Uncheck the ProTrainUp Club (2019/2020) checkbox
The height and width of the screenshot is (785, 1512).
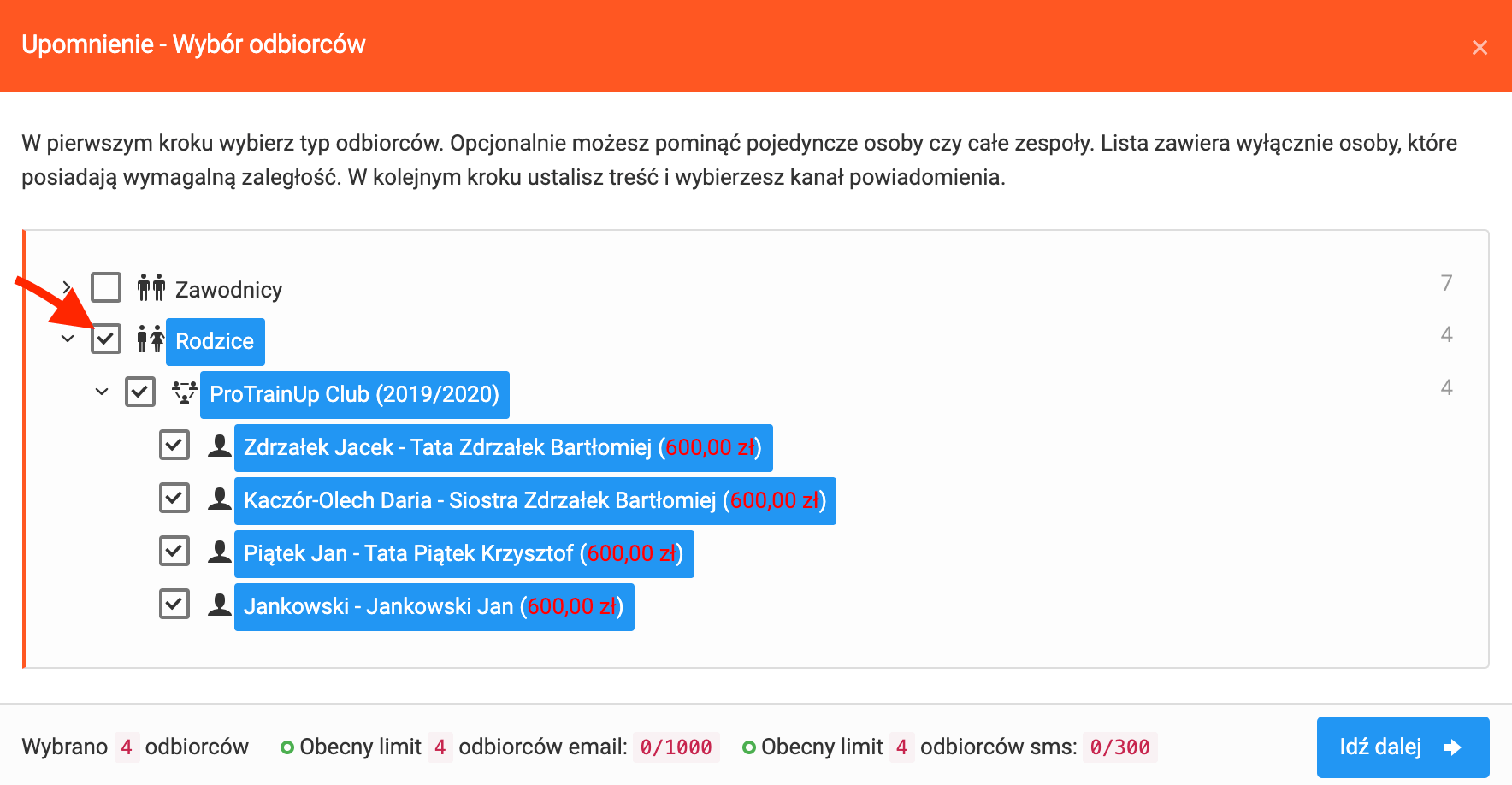pyautogui.click(x=140, y=392)
